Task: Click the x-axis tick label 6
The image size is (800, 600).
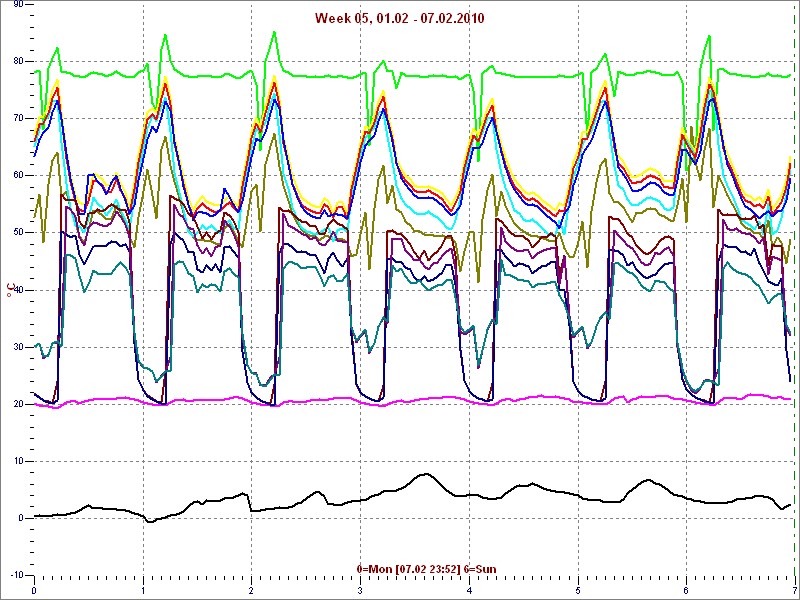Action: (x=685, y=590)
